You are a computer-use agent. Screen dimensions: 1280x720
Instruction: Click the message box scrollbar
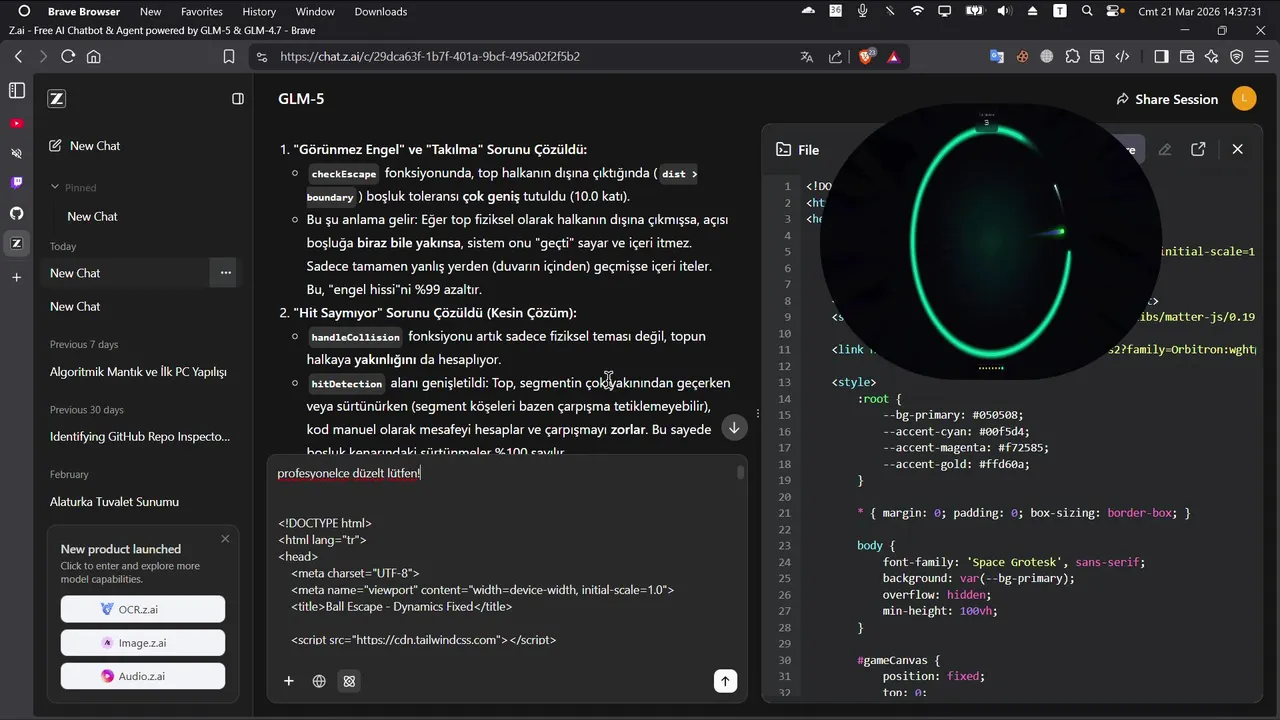(741, 472)
